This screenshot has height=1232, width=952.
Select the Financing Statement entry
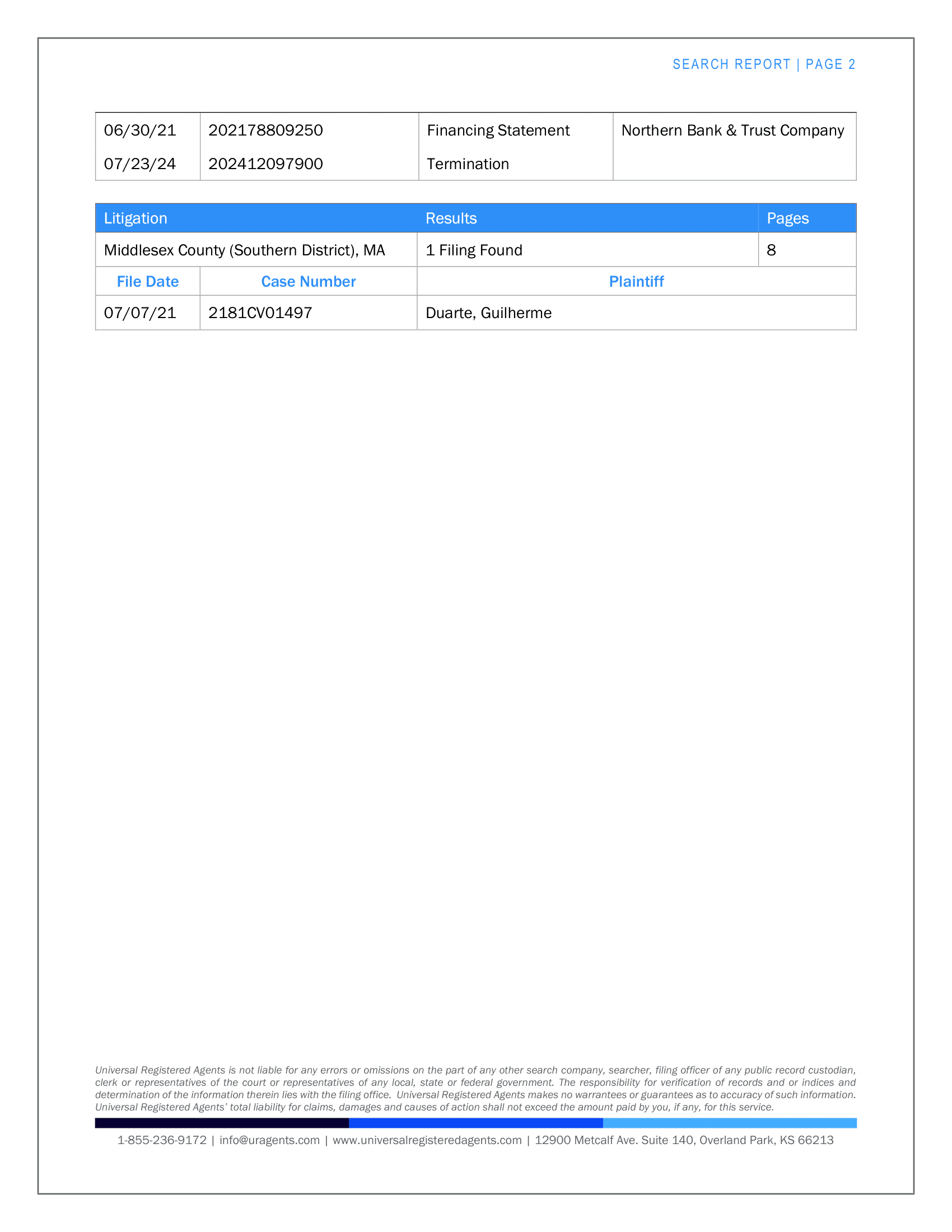pyautogui.click(x=497, y=130)
